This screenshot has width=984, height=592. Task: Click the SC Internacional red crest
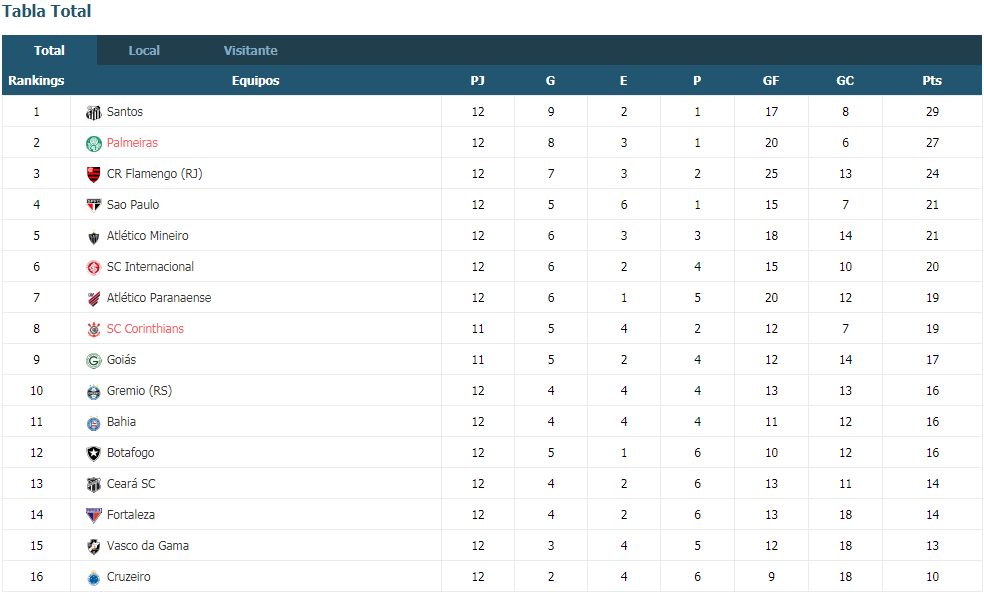click(x=94, y=267)
